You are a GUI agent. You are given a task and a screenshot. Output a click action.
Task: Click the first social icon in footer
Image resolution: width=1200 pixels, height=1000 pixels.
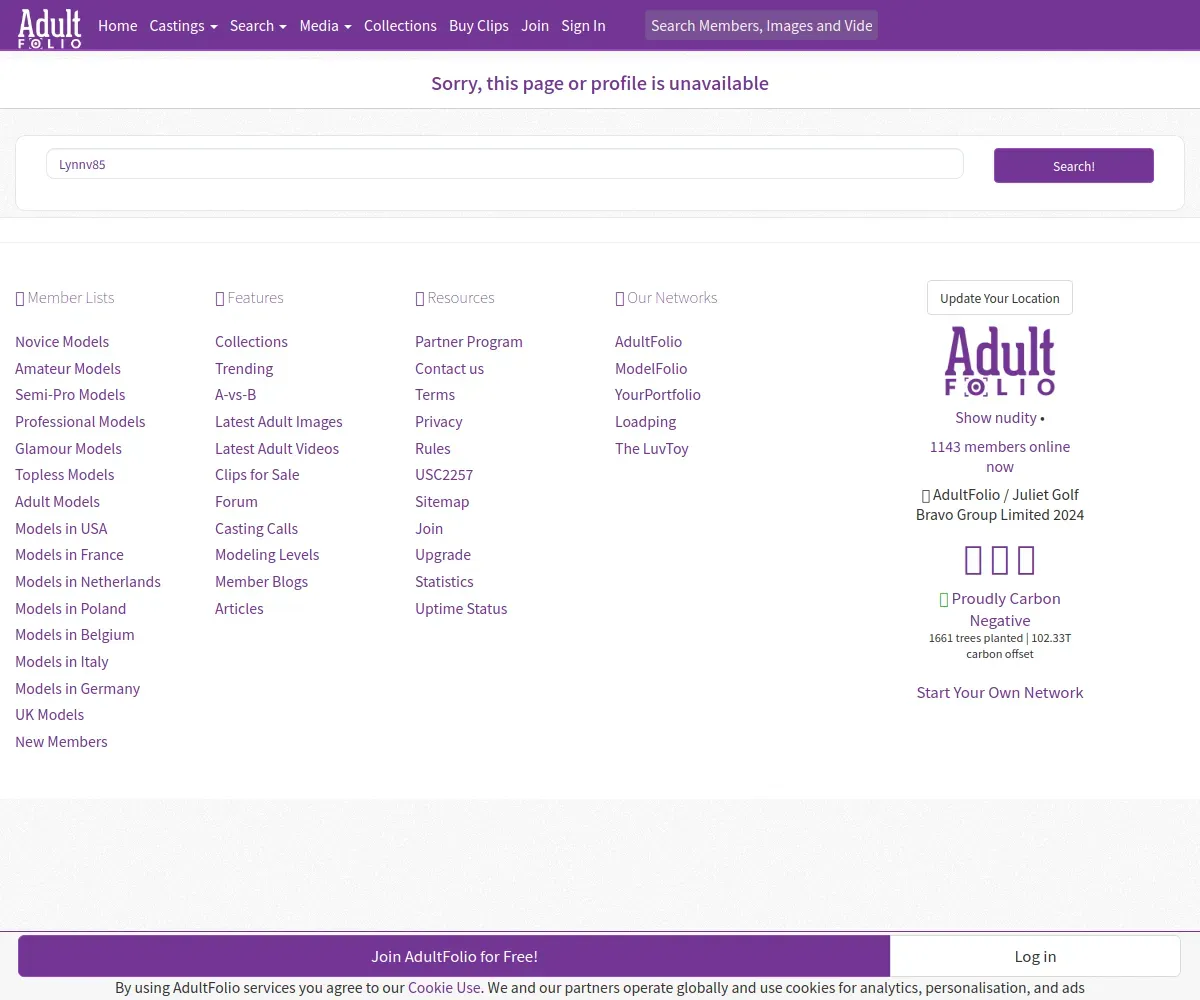(x=973, y=560)
